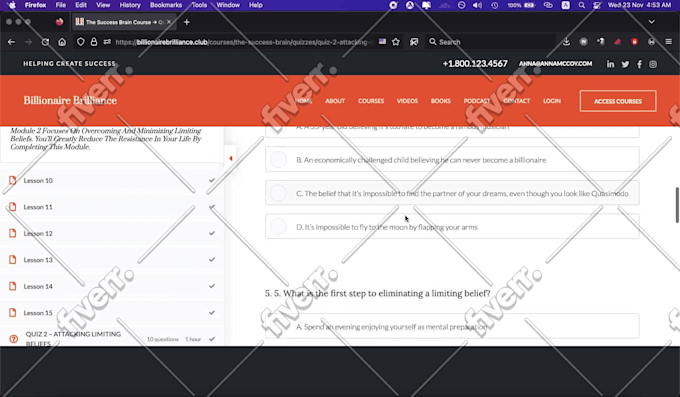This screenshot has height=397, width=680.
Task: Click the browser Search field
Action: coord(490,42)
